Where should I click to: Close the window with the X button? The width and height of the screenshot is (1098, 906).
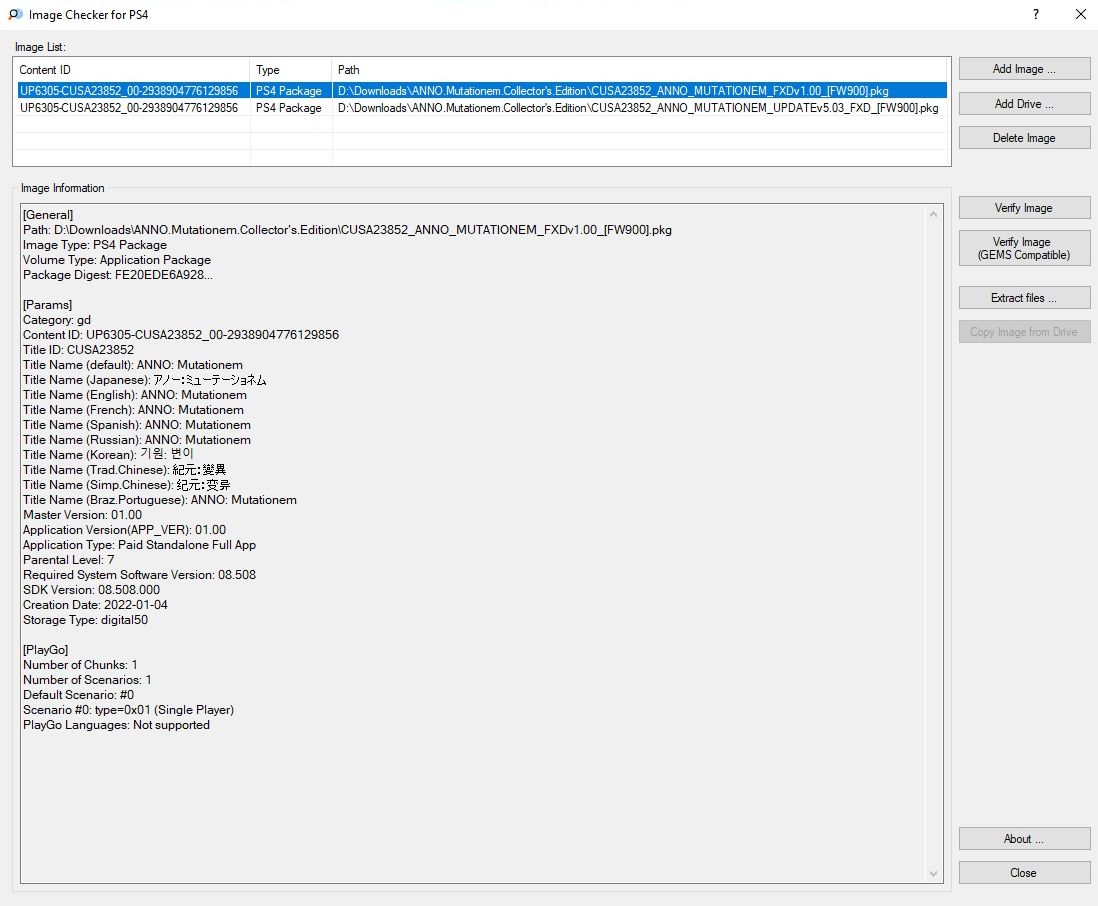coord(1080,15)
